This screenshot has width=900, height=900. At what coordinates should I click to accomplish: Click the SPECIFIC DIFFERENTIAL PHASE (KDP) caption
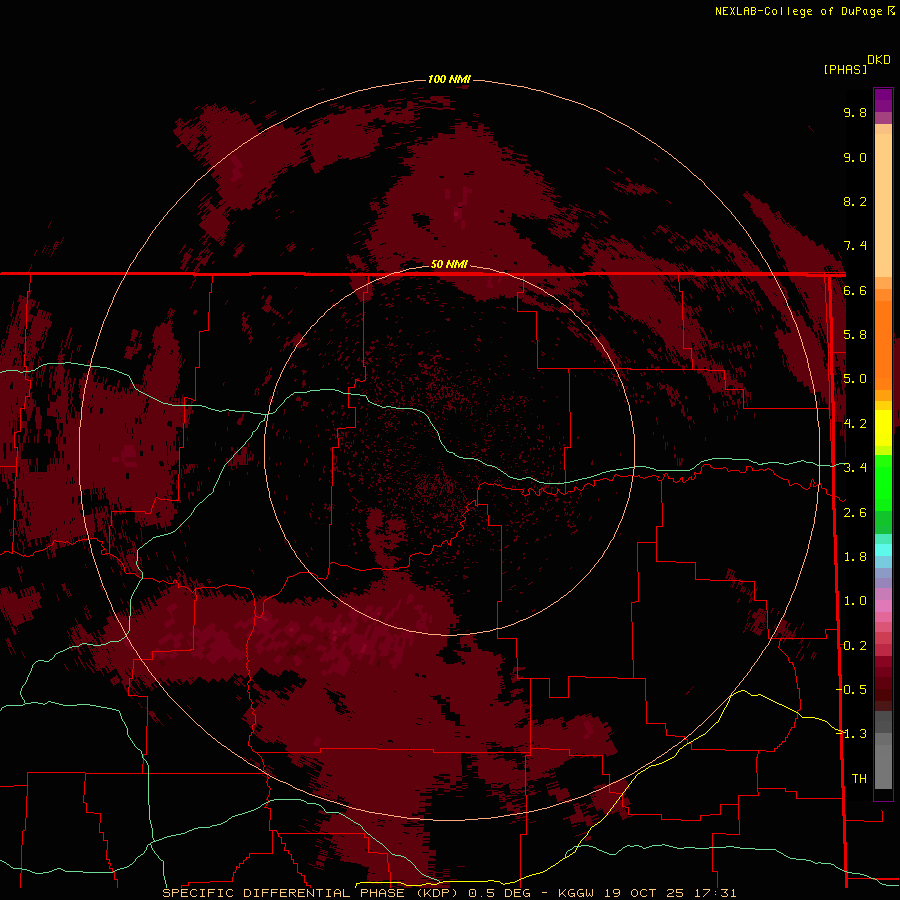coord(310,893)
